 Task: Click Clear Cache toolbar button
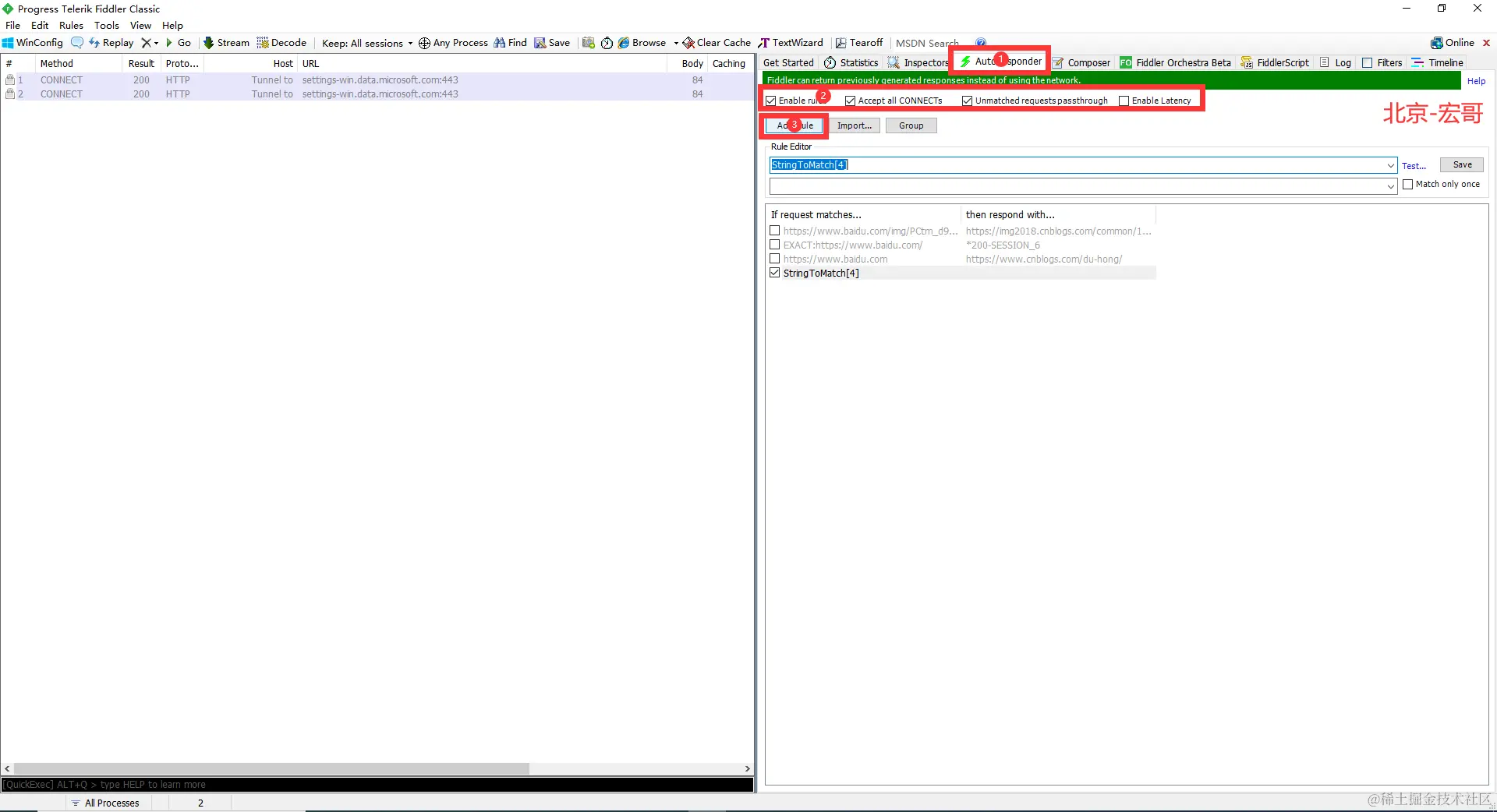click(x=717, y=43)
